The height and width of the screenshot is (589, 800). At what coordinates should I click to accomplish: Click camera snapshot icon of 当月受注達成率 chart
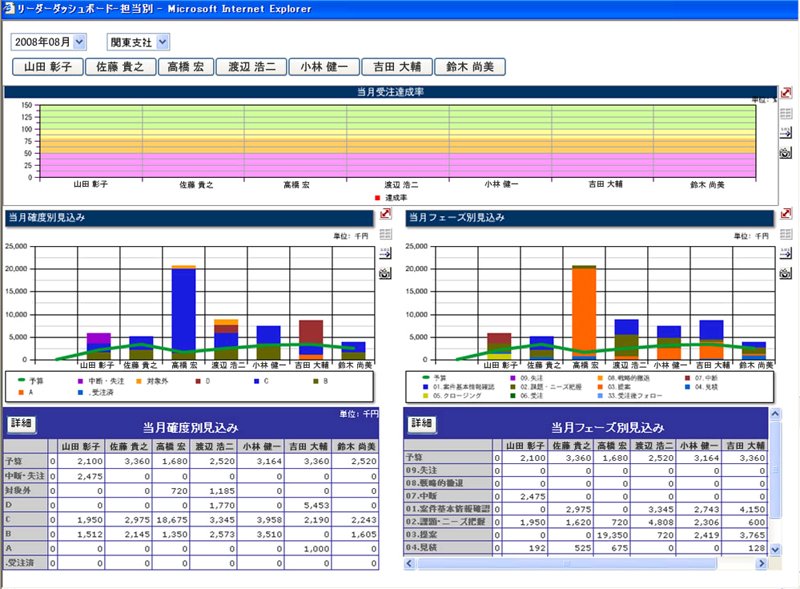coord(786,152)
